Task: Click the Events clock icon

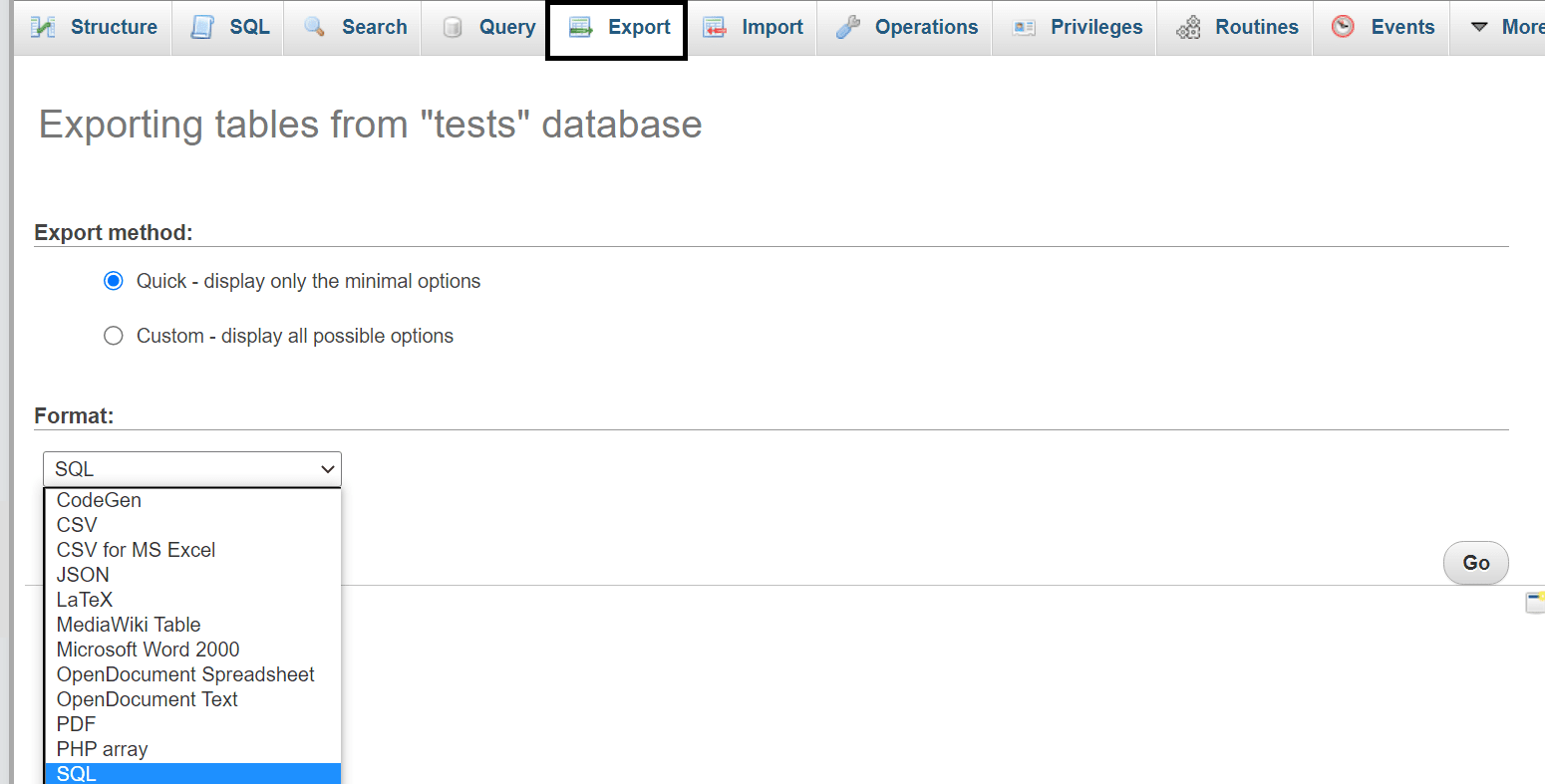Action: 1344,27
